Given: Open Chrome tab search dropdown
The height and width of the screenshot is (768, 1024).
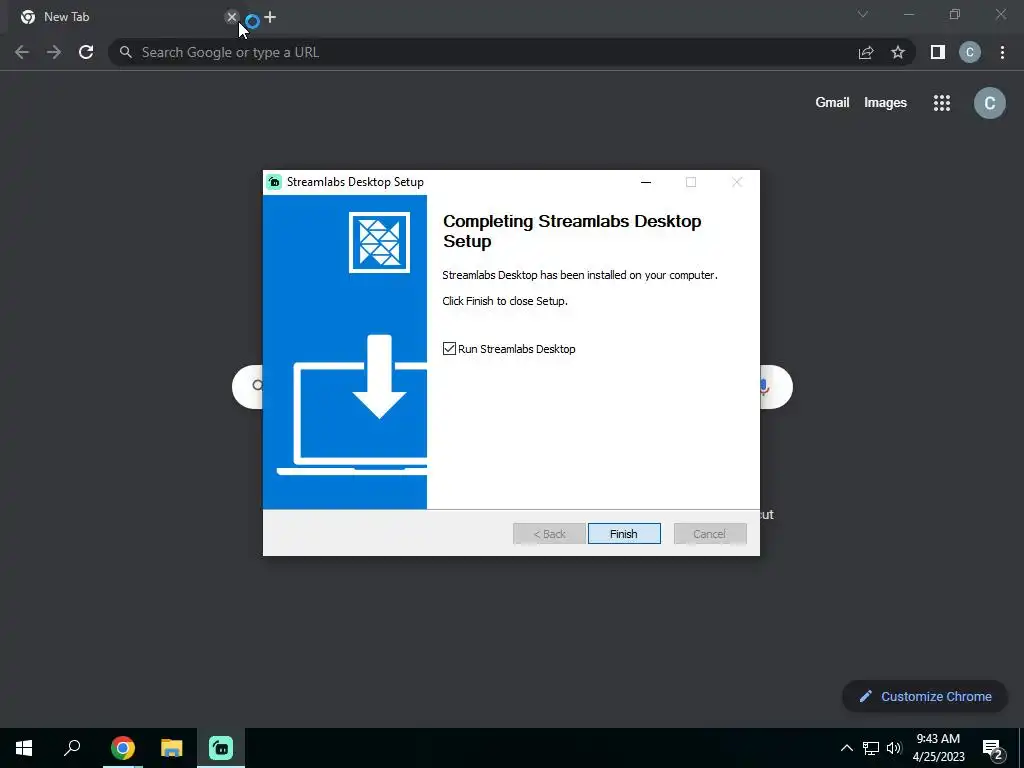Looking at the screenshot, I should tap(863, 14).
